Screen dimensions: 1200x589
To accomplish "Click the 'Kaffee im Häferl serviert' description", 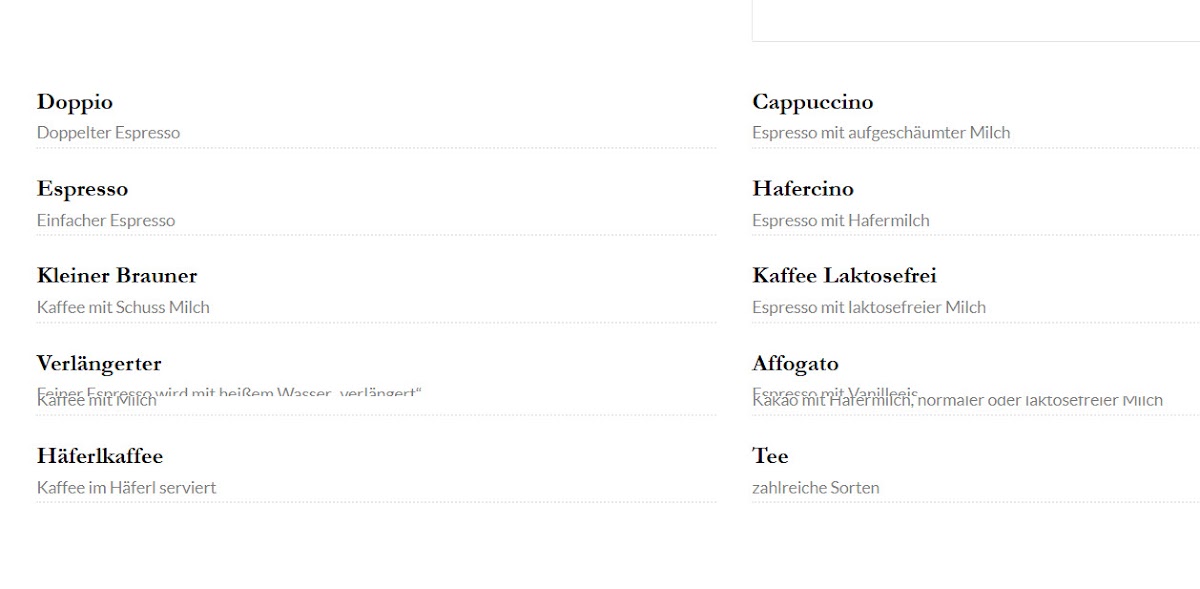I will click(126, 488).
